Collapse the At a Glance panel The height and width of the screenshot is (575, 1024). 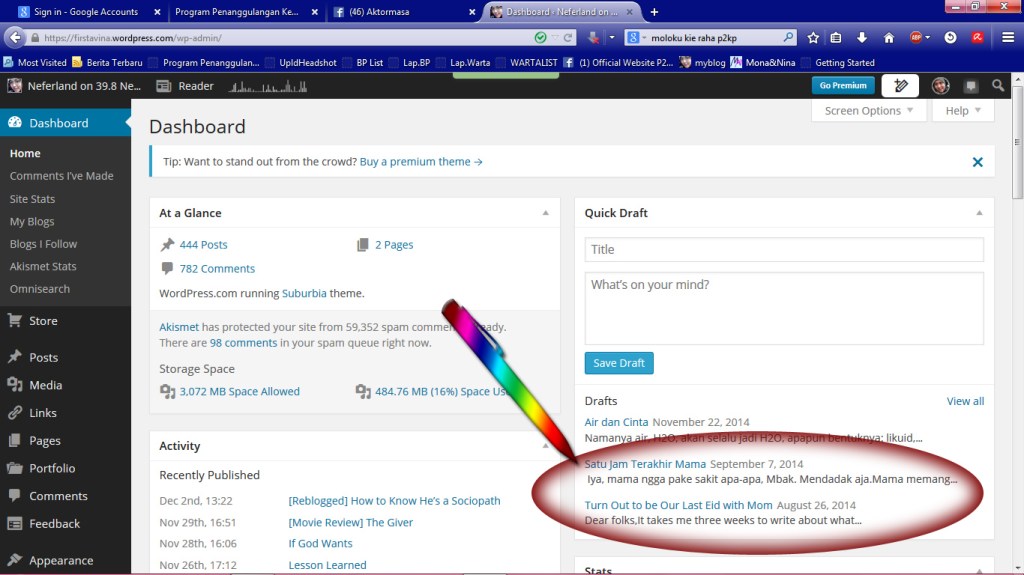(545, 213)
